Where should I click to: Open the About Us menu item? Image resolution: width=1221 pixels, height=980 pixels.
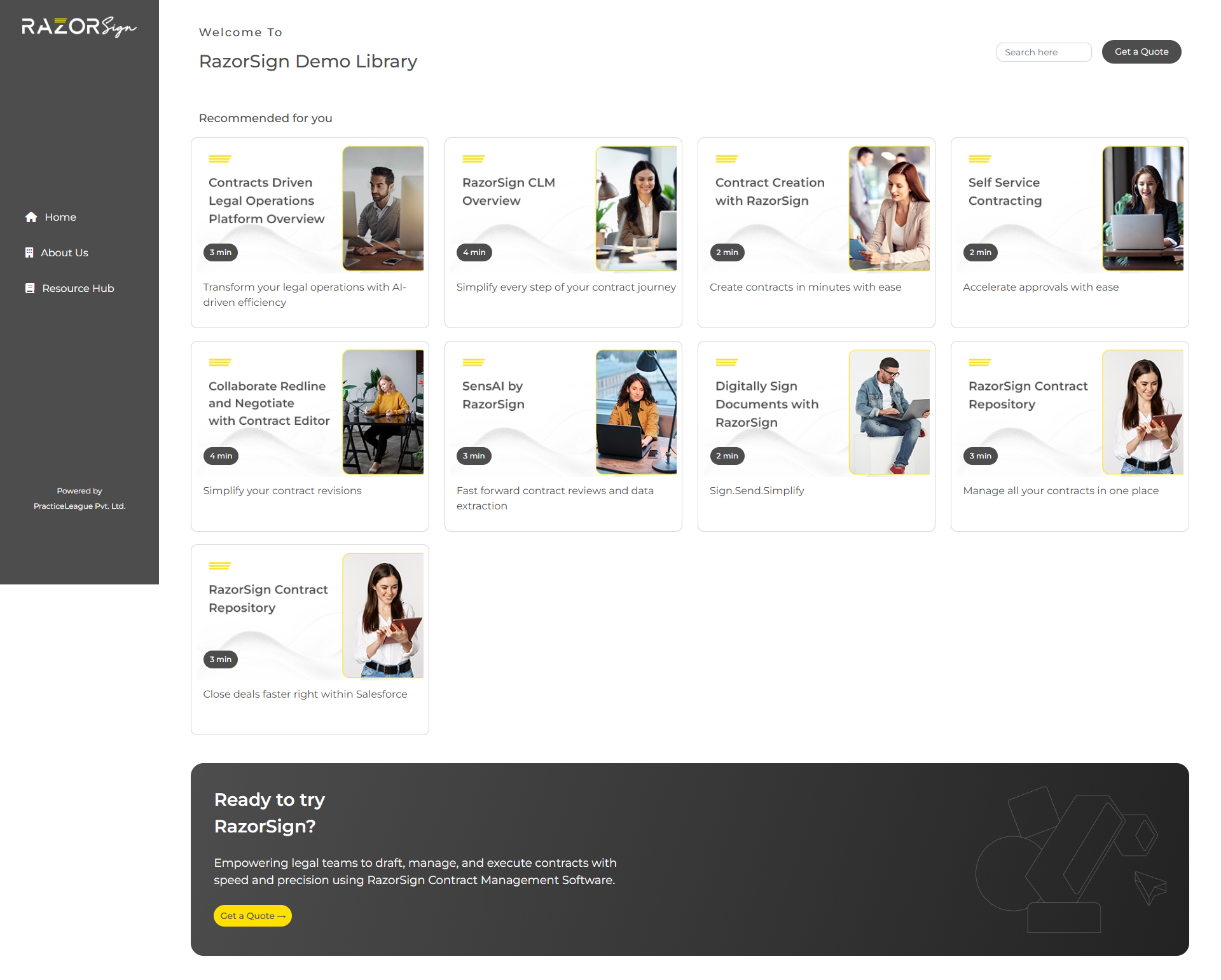(64, 252)
